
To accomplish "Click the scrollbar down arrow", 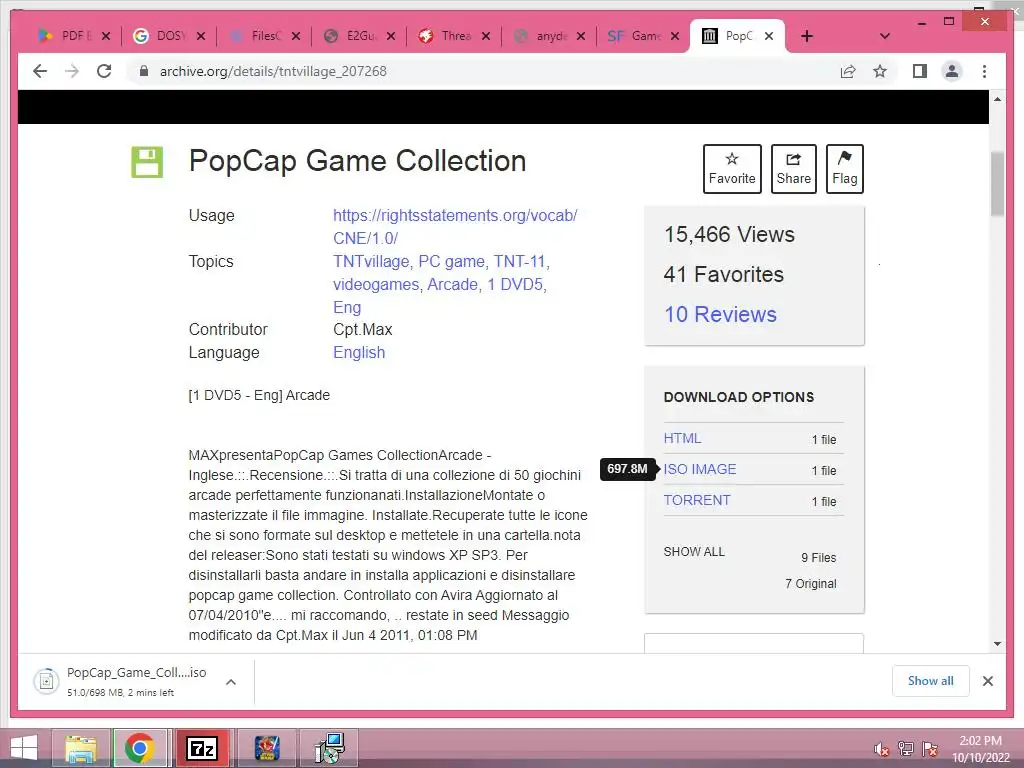I will (997, 644).
